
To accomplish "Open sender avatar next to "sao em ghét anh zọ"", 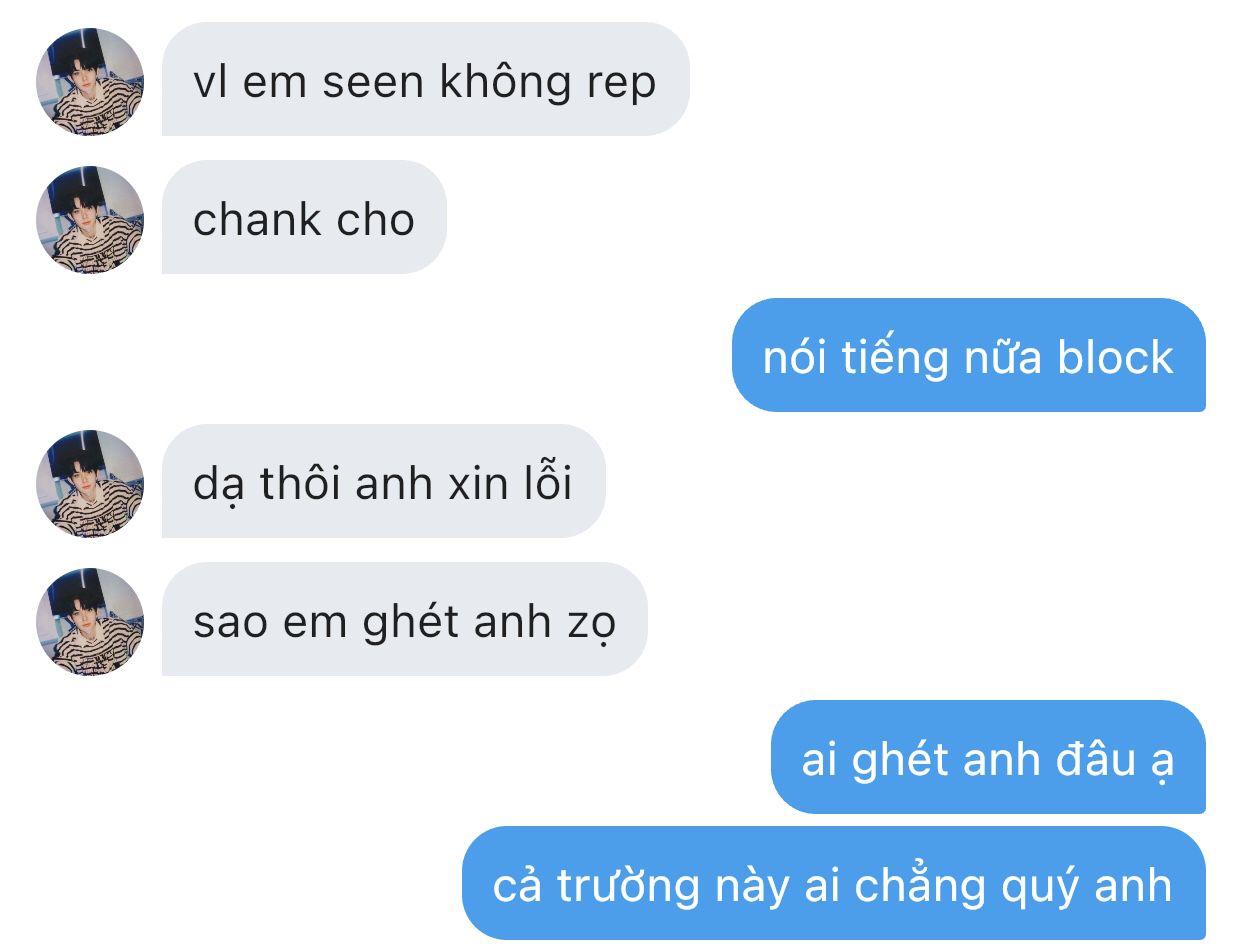I will [x=90, y=621].
